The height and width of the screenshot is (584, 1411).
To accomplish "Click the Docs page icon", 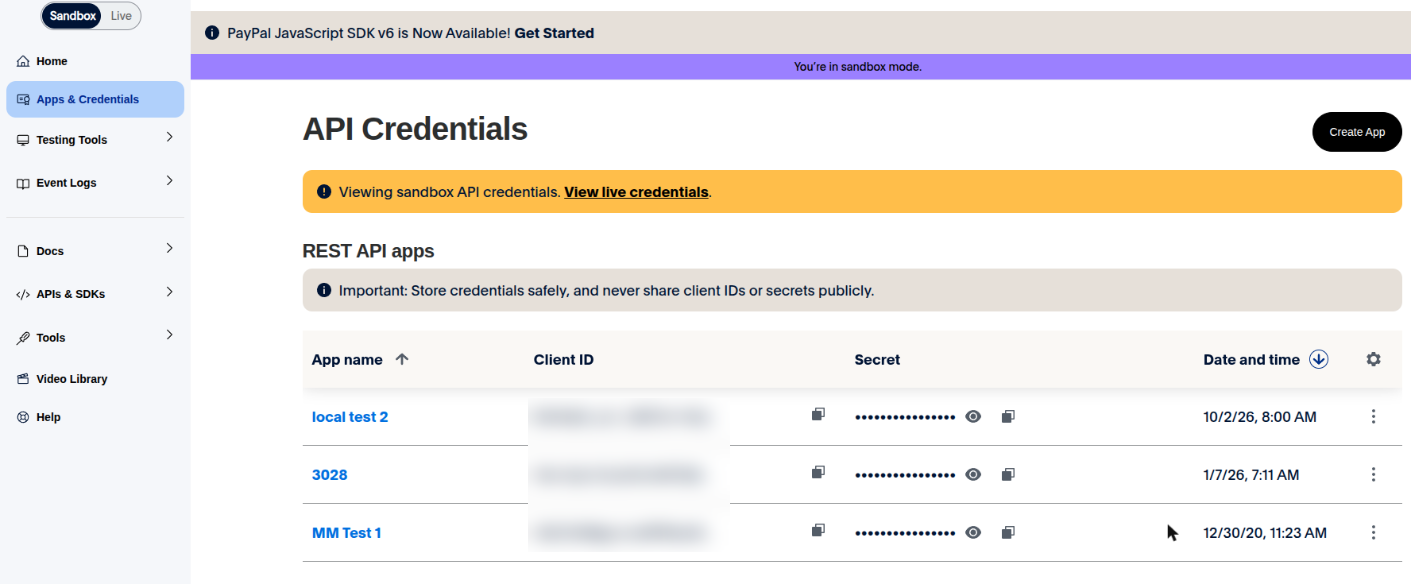I will tap(23, 251).
